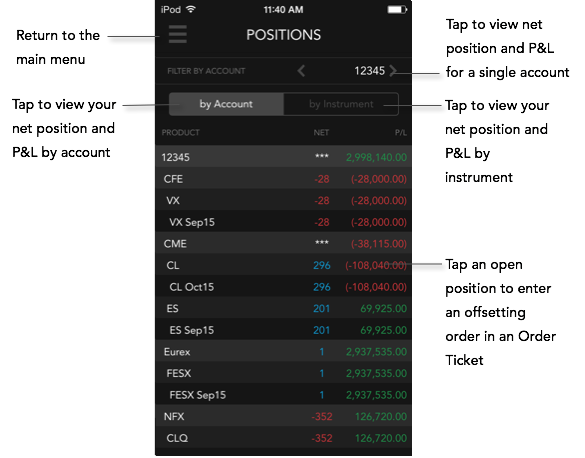Tap the next account right chevron
This screenshot has height=458, width=585.
(x=393, y=70)
